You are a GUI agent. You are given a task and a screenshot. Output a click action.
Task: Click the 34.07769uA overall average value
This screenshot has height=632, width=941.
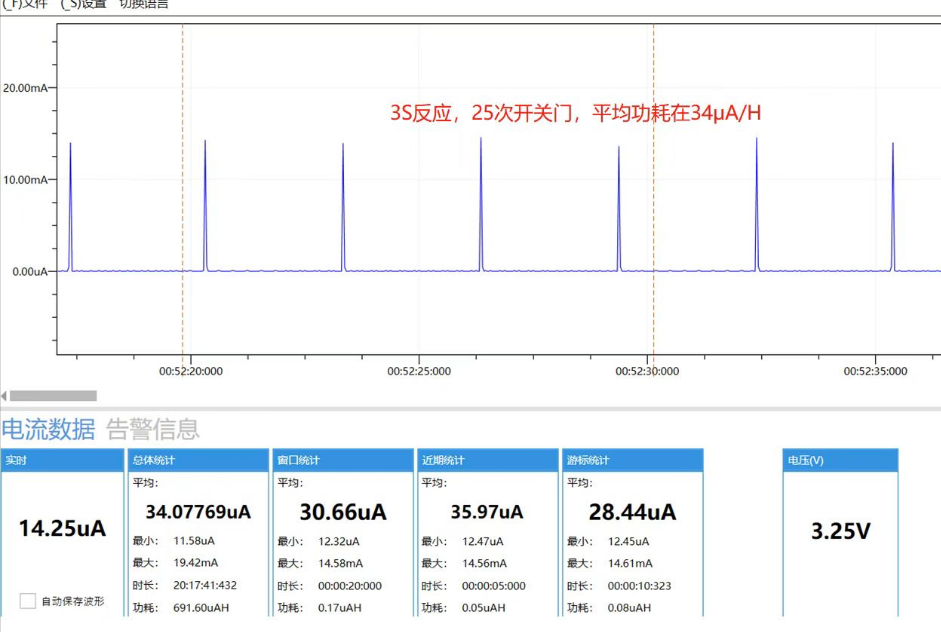coord(198,512)
